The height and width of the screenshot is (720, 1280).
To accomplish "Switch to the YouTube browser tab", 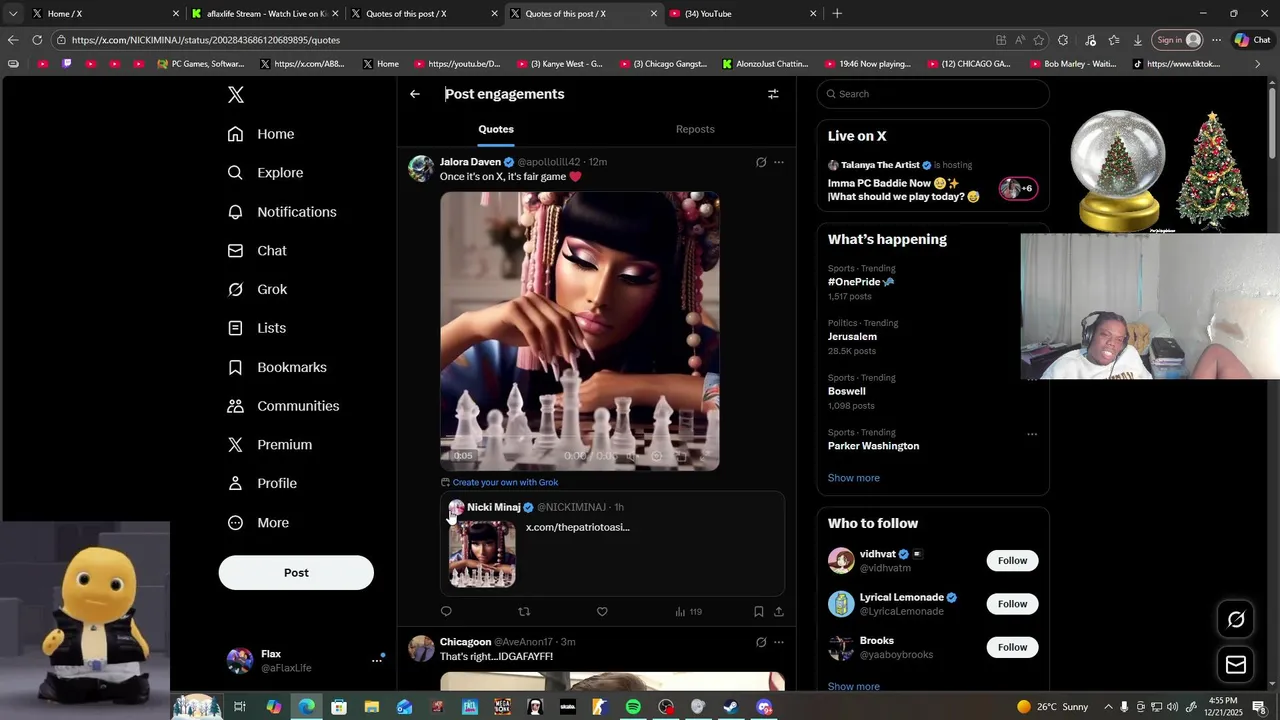I will click(742, 14).
